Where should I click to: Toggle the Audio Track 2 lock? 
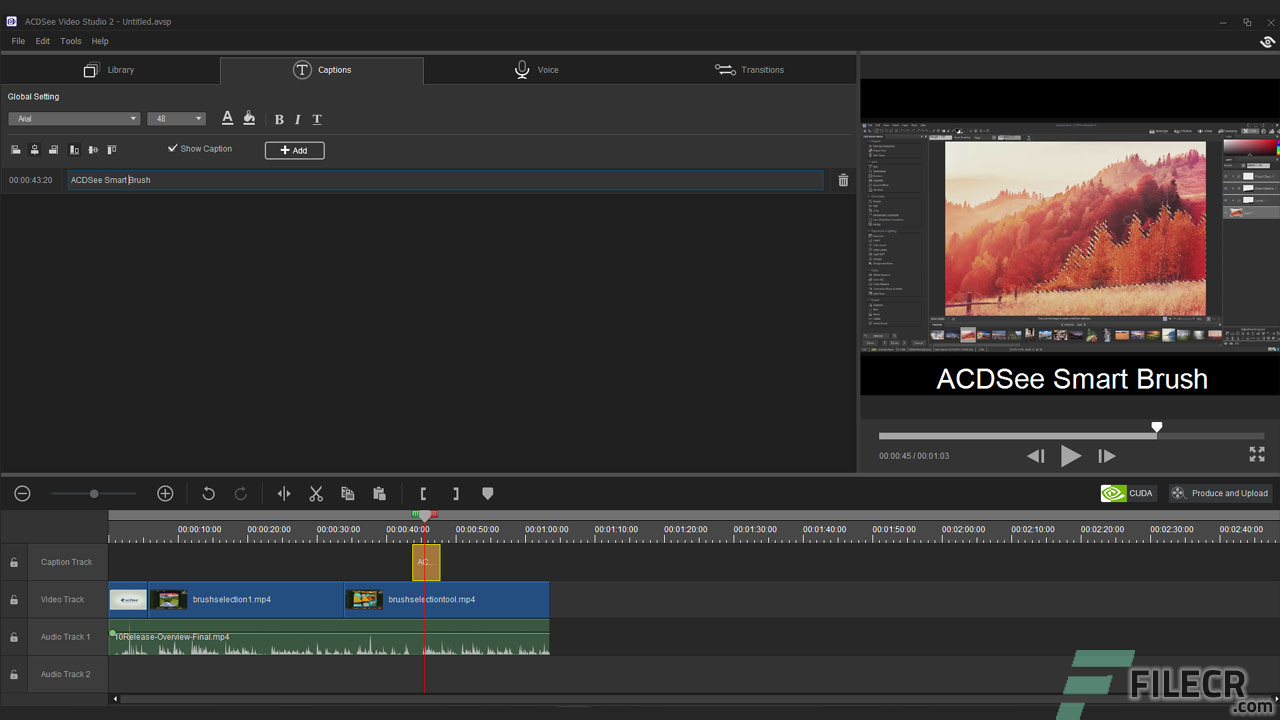coord(14,675)
